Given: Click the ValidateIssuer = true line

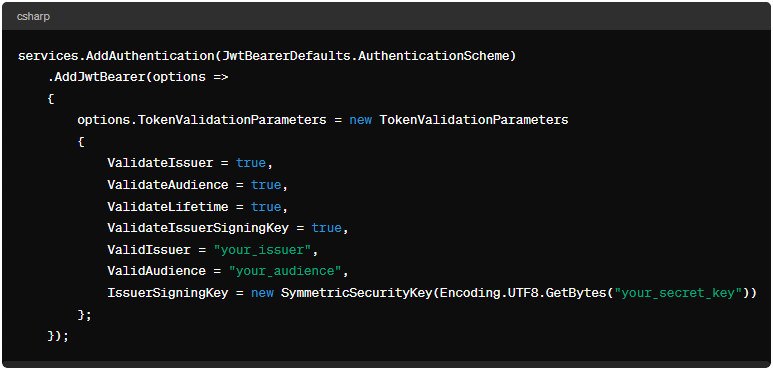Looking at the screenshot, I should point(190,163).
